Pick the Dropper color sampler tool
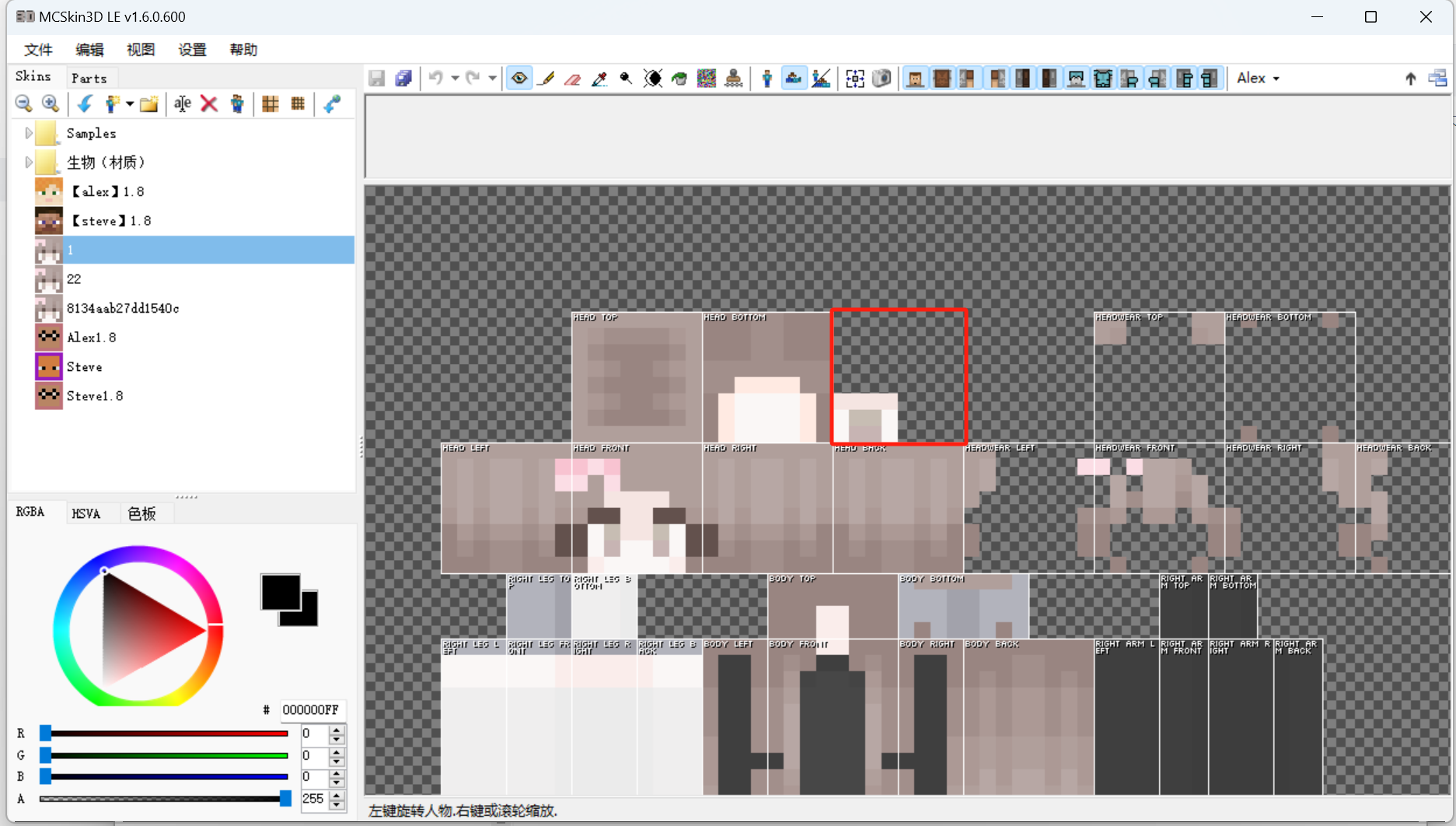This screenshot has height=826, width=1456. tap(599, 79)
